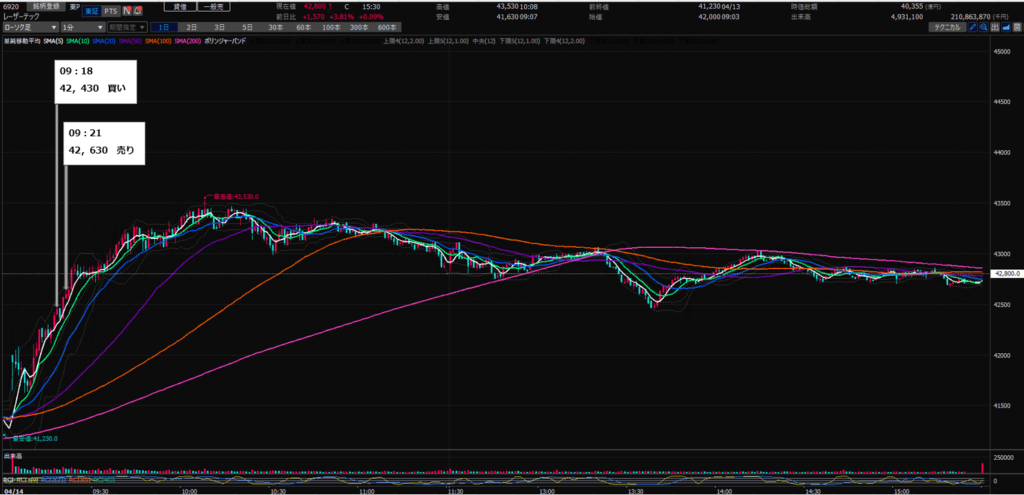Expand the 期間指定 period dropdown
1024x495 pixels.
[127, 27]
